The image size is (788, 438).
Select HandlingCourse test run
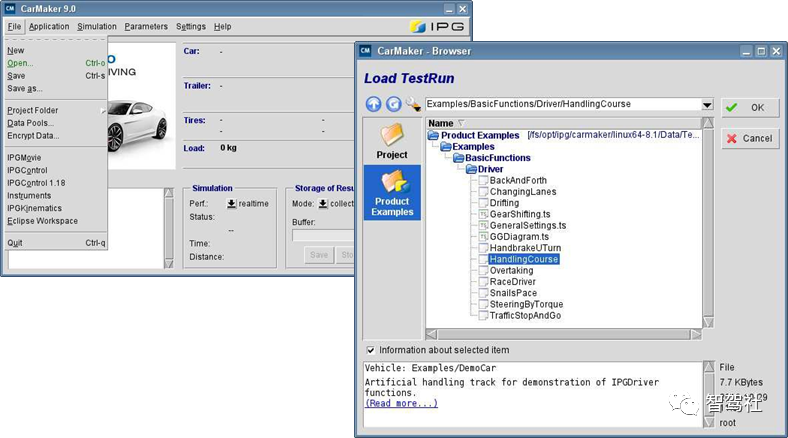pyautogui.click(x=524, y=259)
